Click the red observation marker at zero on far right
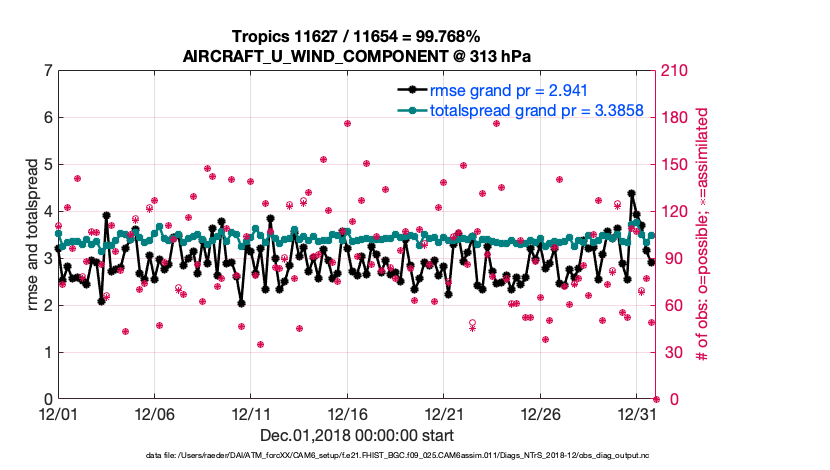The width and height of the screenshot is (830, 470). [x=655, y=399]
